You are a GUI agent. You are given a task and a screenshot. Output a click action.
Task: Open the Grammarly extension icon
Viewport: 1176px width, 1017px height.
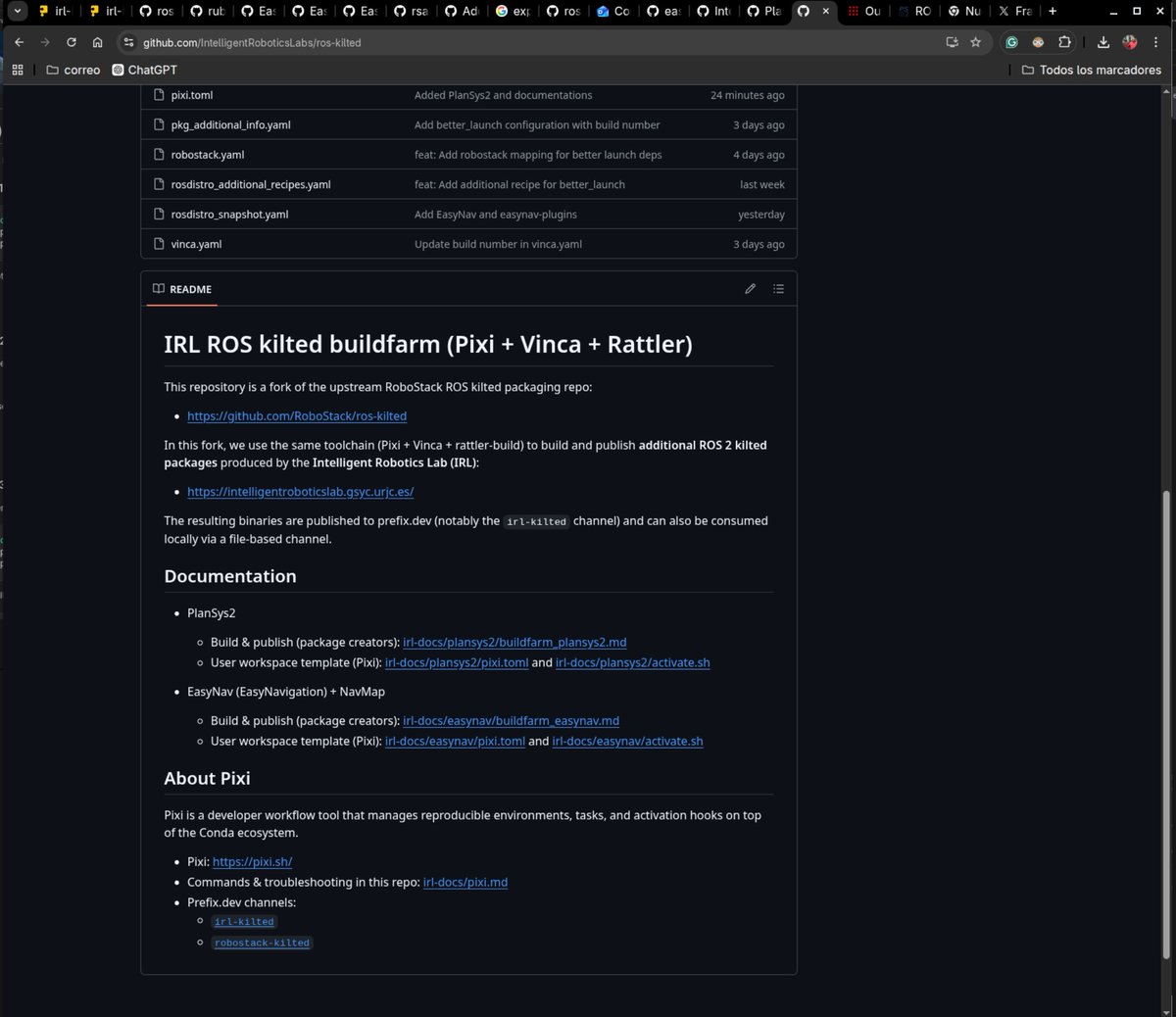(1011, 42)
